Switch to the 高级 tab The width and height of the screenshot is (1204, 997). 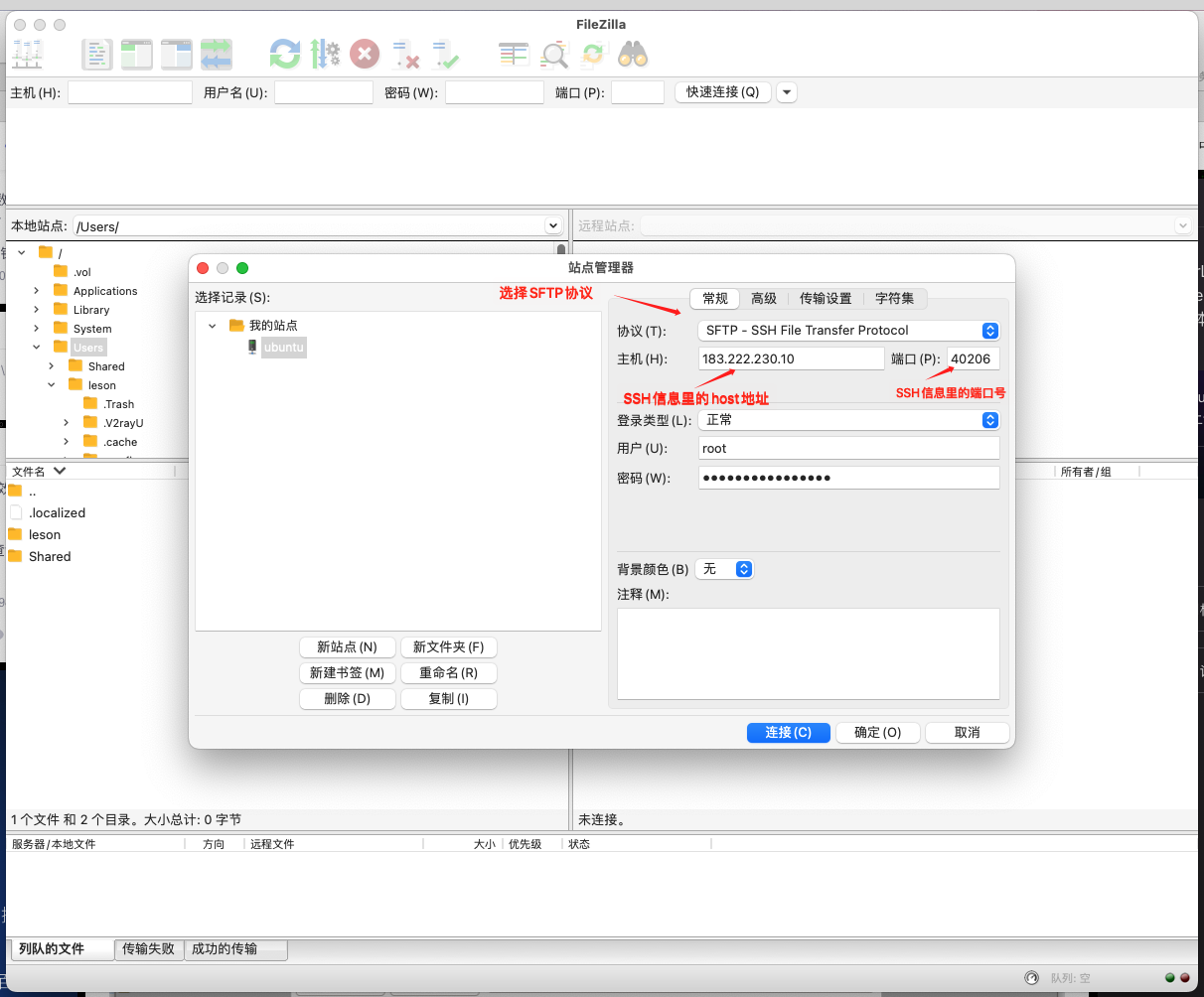coord(764,298)
